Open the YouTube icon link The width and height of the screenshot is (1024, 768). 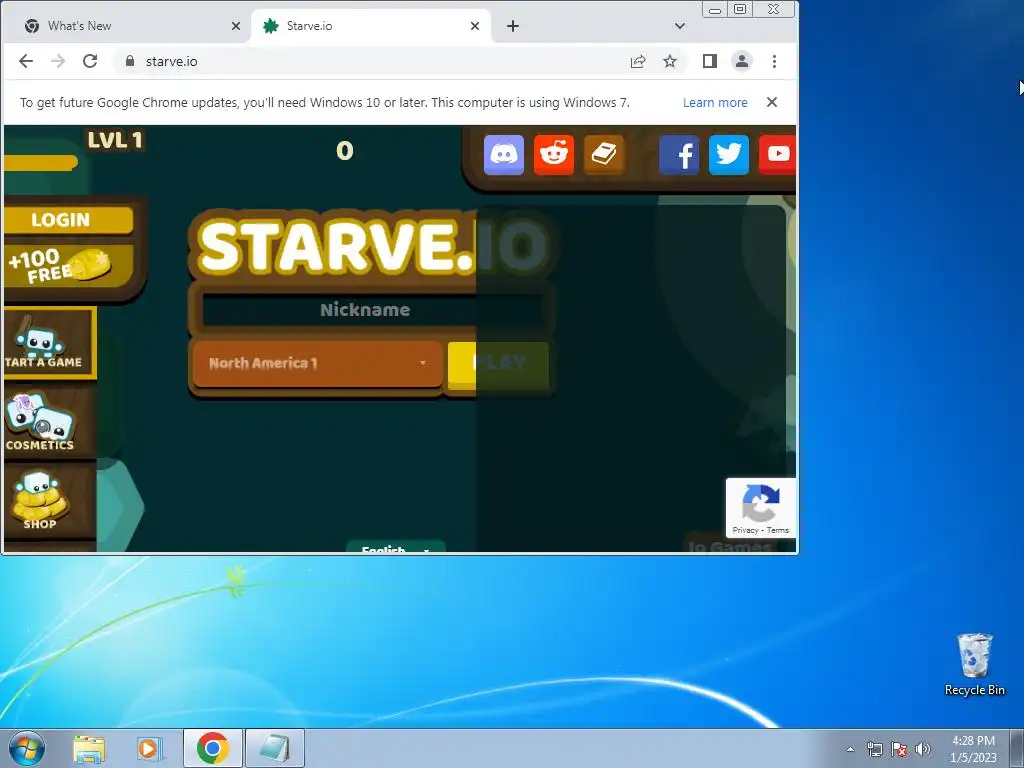point(777,155)
